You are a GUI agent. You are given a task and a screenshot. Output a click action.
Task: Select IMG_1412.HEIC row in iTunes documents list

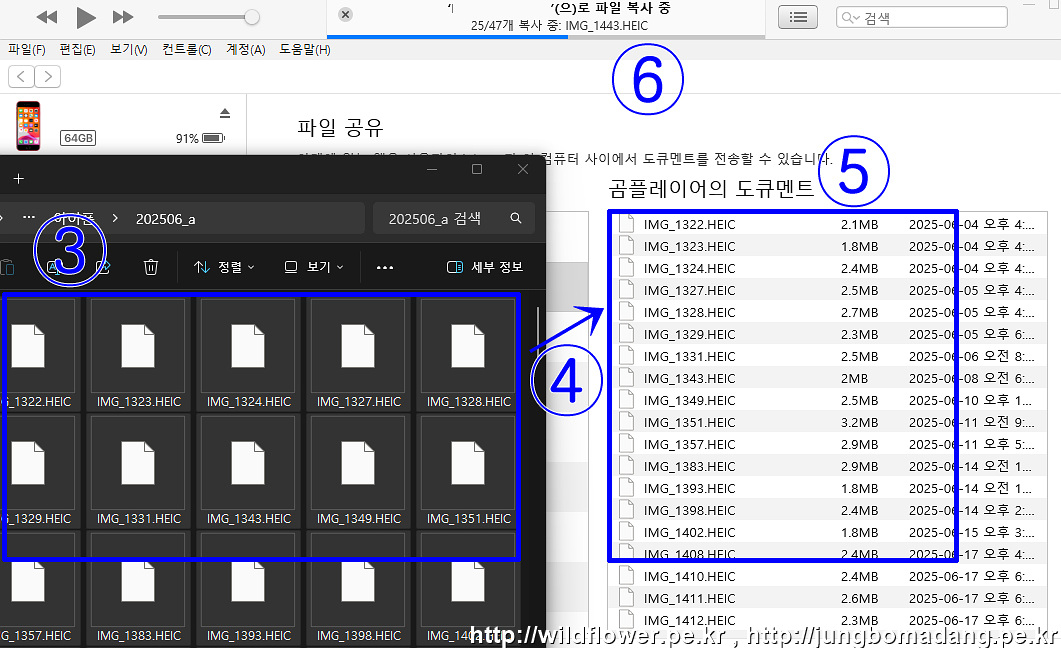827,620
